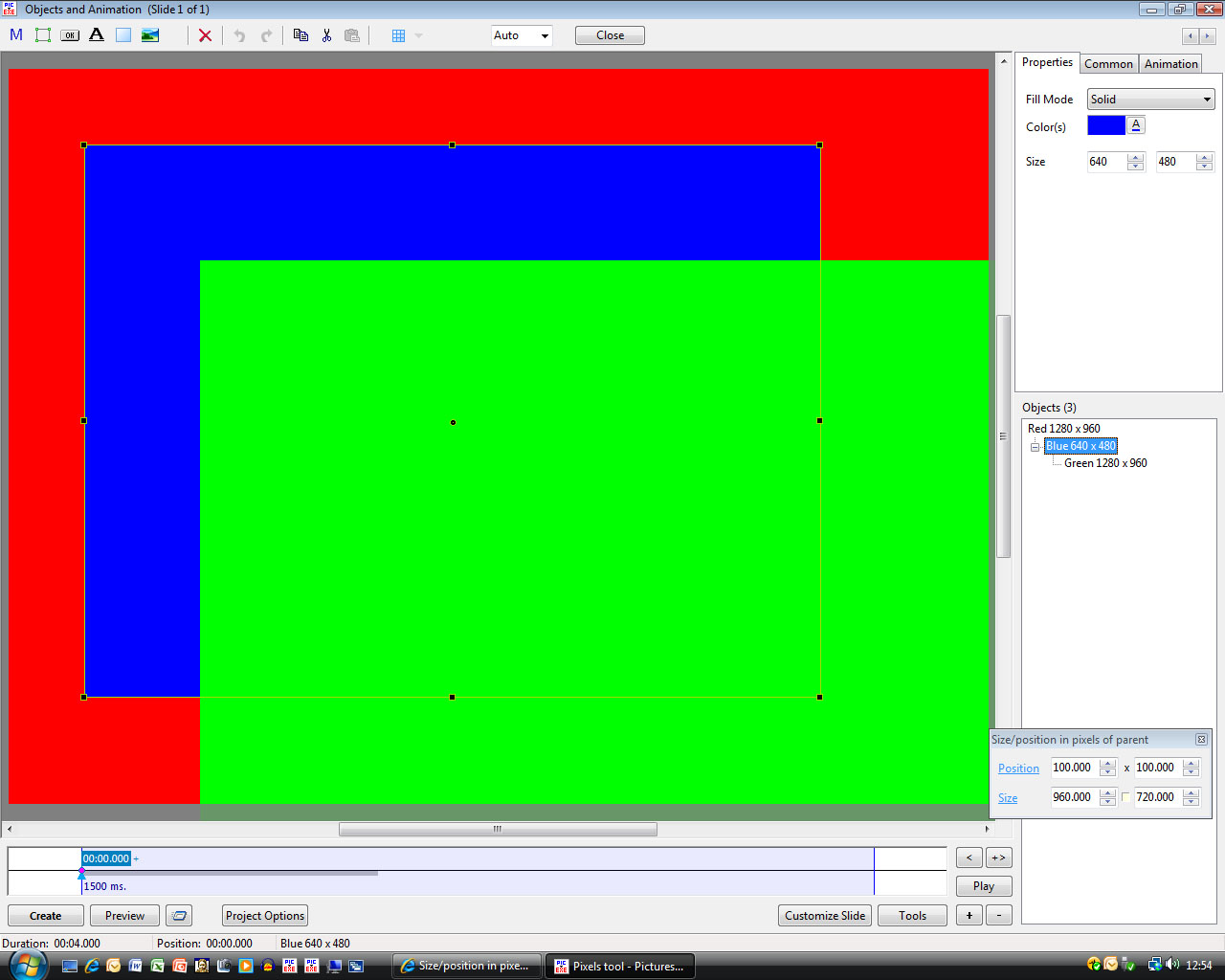Select the add Frame object icon
This screenshot has width=1225, height=980.
coord(43,35)
